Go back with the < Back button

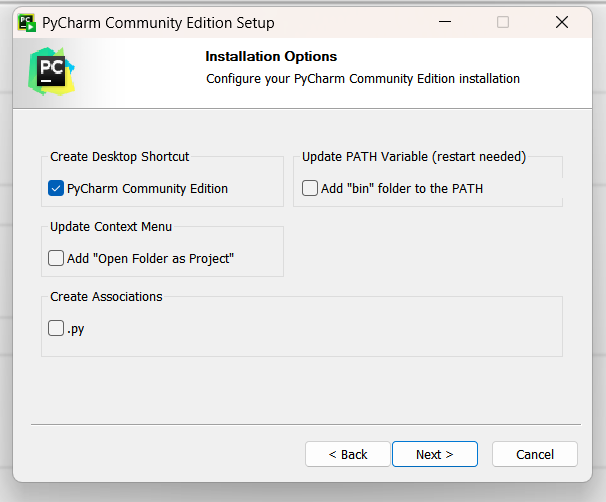coord(348,454)
